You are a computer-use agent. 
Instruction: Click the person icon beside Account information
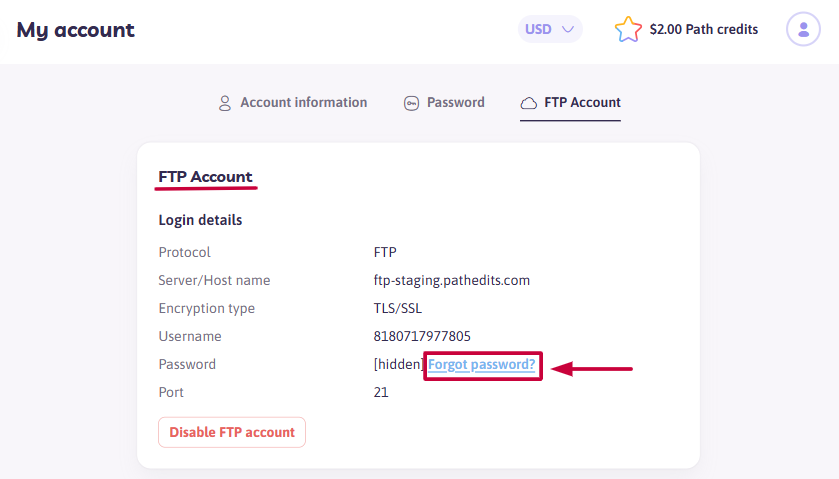coord(225,103)
